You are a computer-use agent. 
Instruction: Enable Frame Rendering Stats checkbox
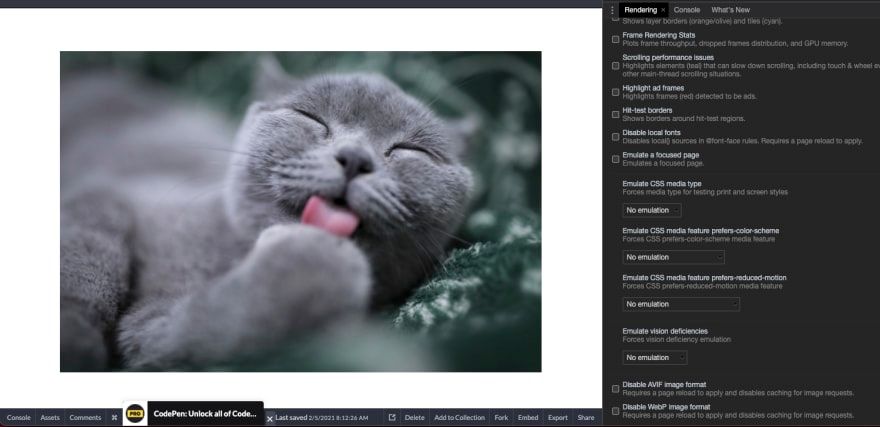616,39
